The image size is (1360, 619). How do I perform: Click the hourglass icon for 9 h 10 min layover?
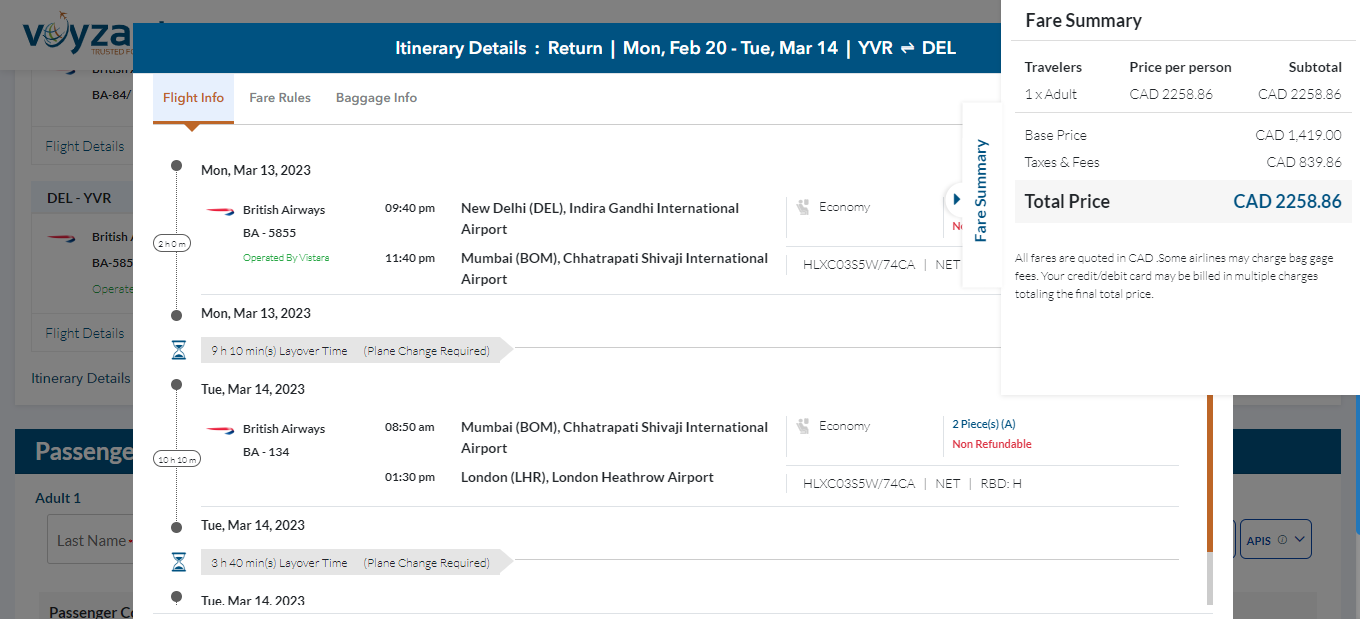click(x=178, y=350)
